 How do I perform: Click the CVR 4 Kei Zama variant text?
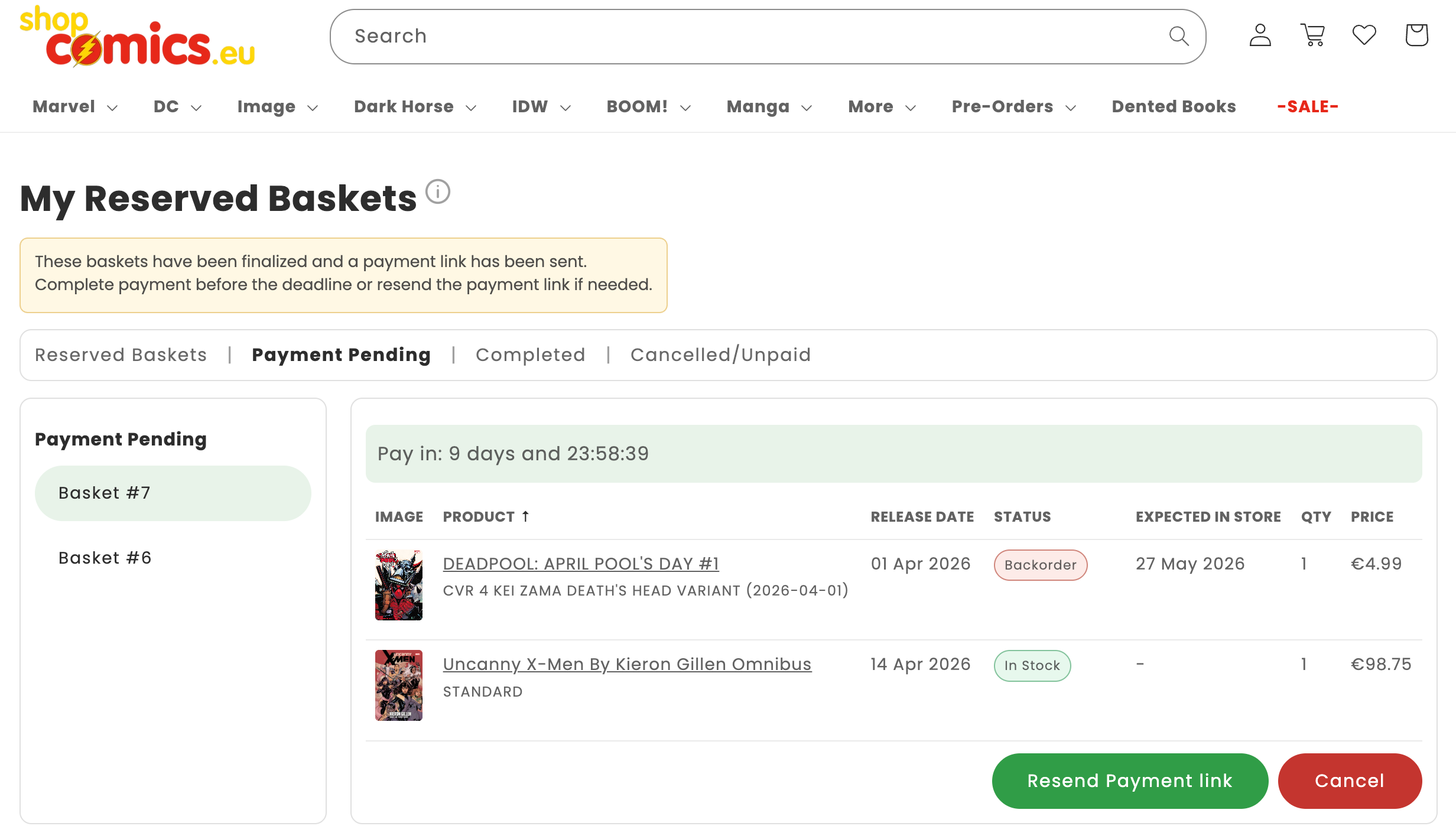coord(646,591)
